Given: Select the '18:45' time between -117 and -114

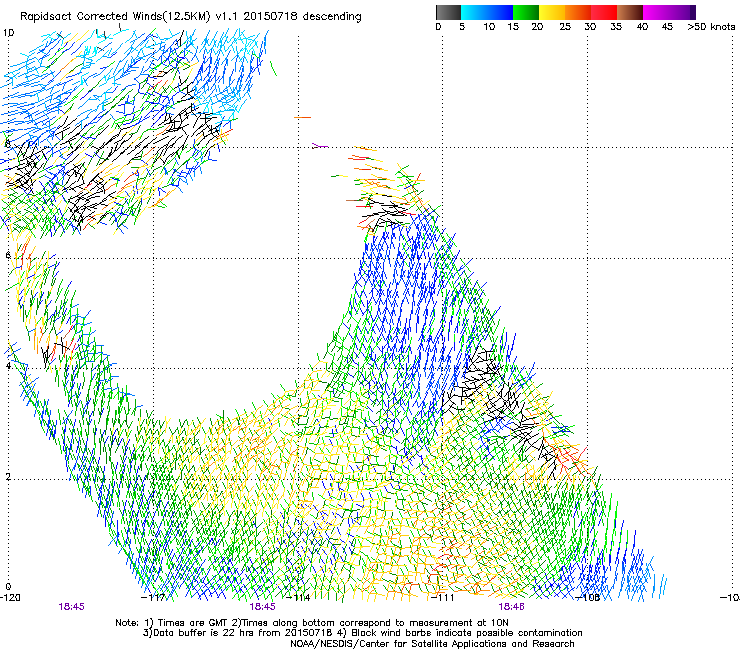Looking at the screenshot, I should pos(262,607).
